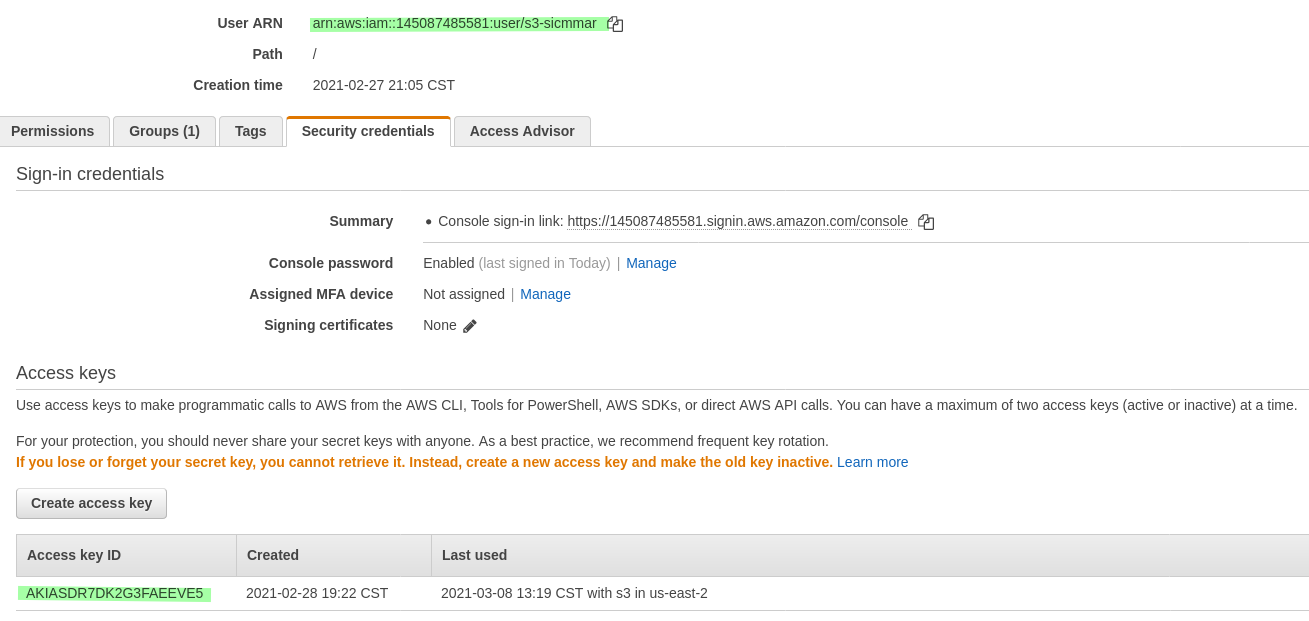Viewport: 1309px width, 621px height.
Task: Open the Access Advisor tab
Action: (522, 131)
